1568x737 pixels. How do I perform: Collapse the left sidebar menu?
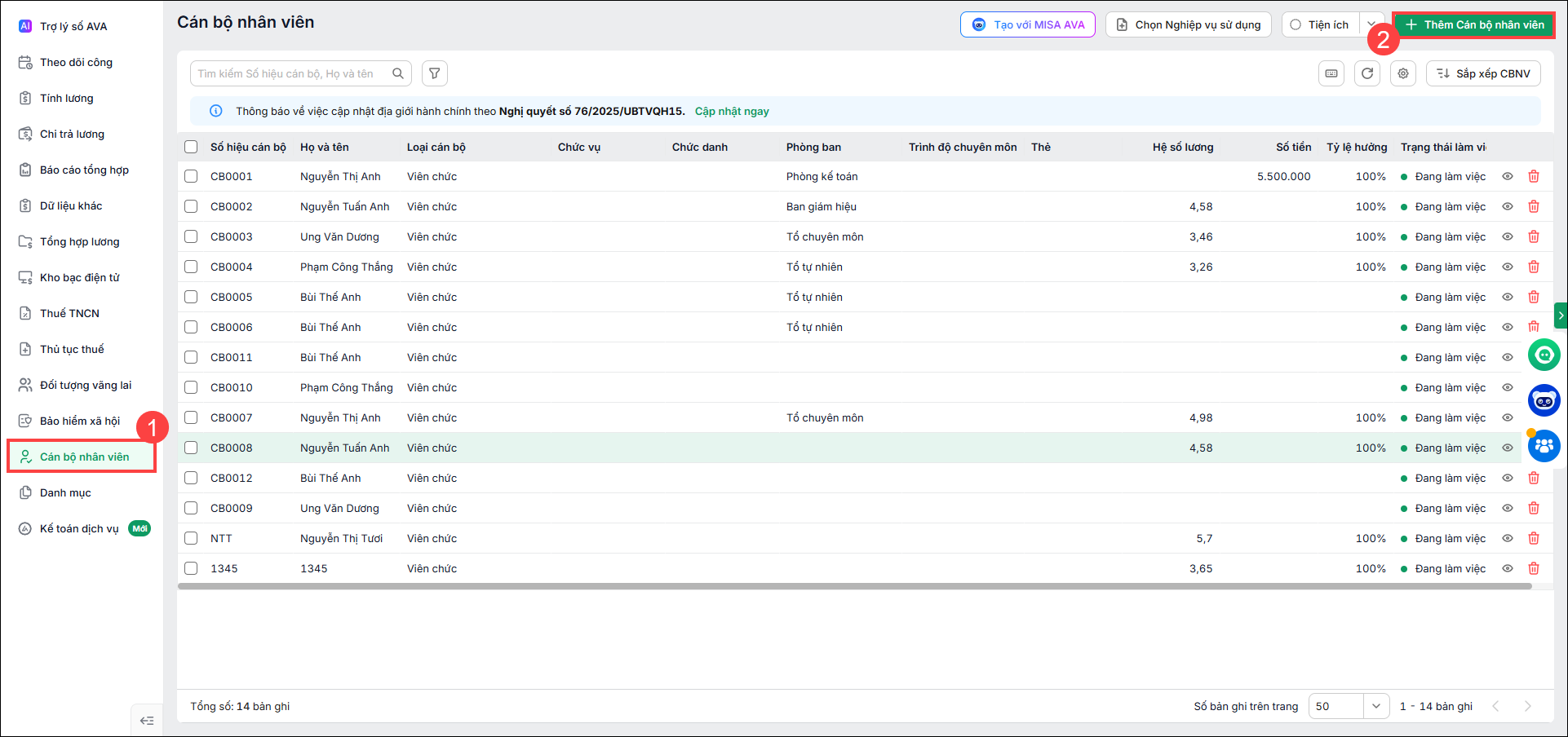tap(147, 721)
